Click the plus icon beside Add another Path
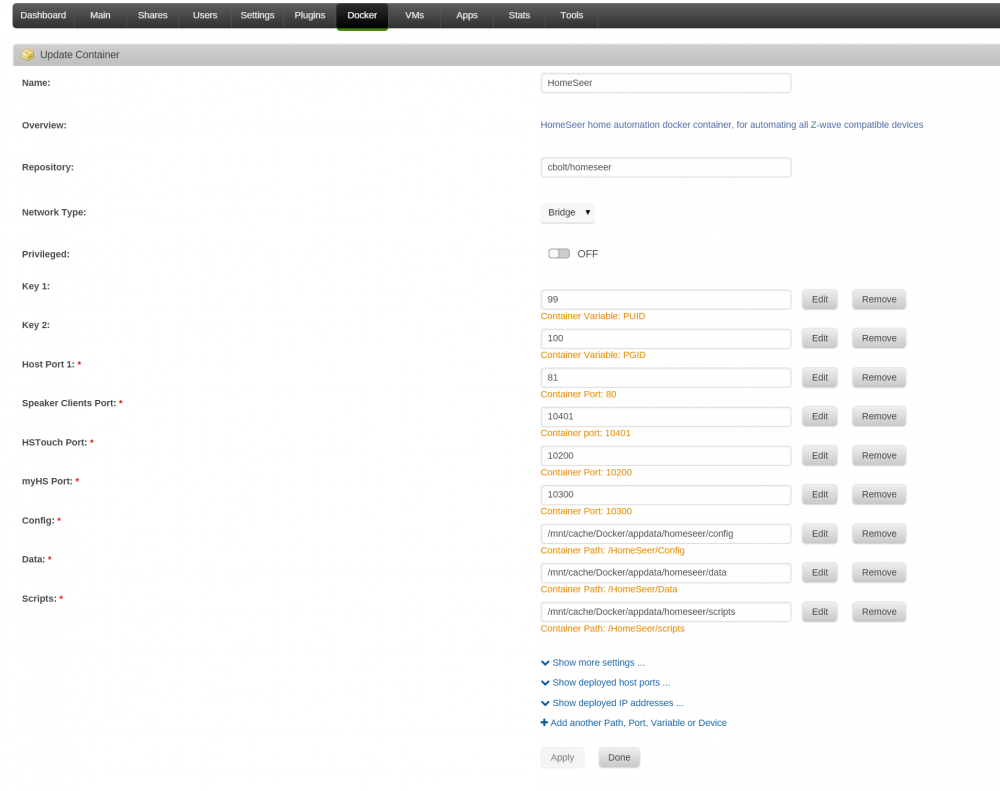This screenshot has width=1000, height=791. point(544,723)
